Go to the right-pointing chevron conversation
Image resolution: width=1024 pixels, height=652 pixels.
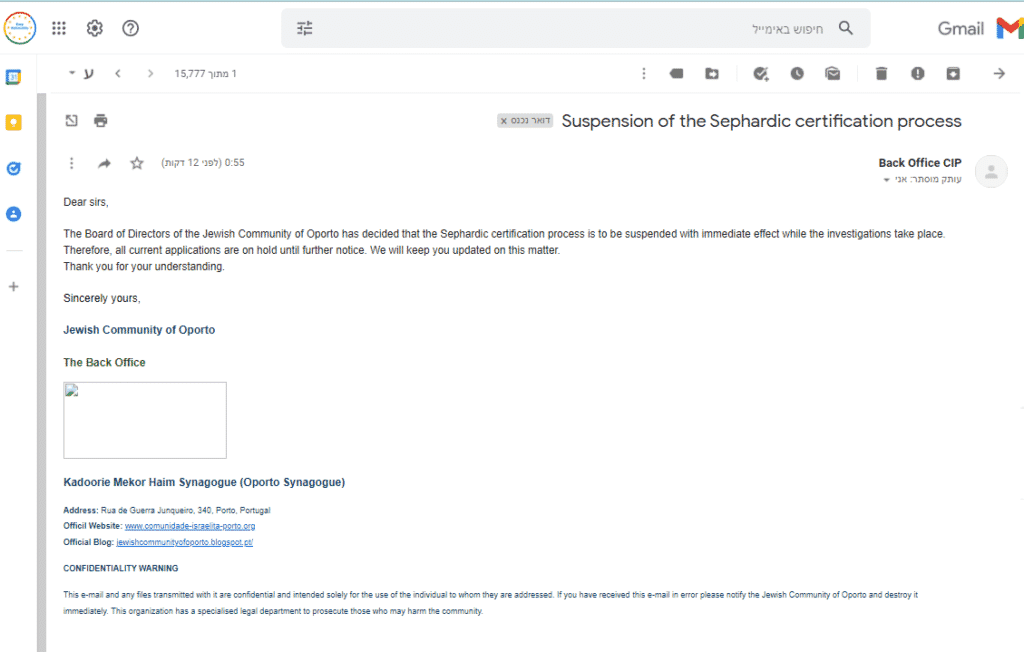151,74
